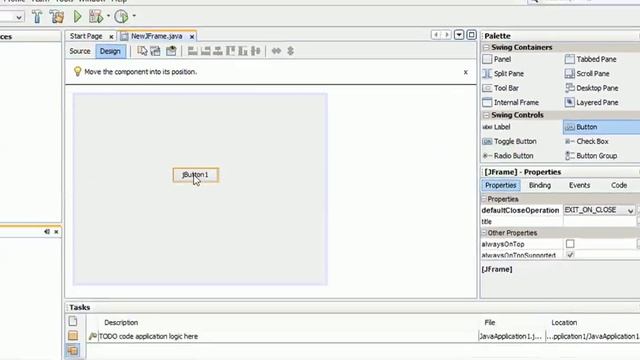Pick Tabbed Pane from the palette
This screenshot has height=360, width=640.
coord(591,59)
